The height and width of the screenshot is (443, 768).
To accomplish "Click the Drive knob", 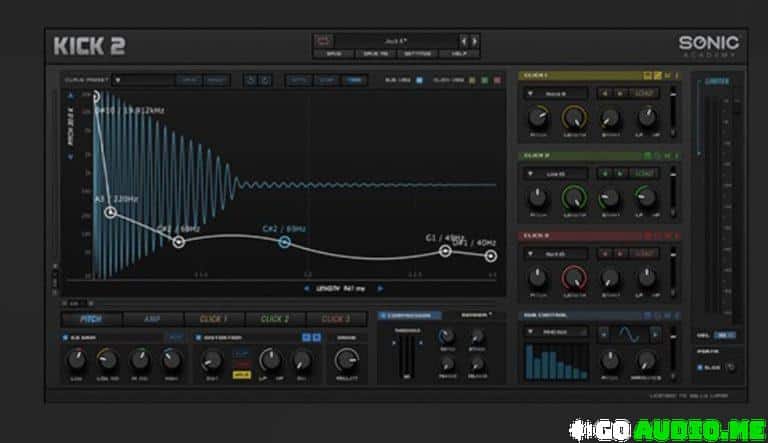I will [347, 361].
